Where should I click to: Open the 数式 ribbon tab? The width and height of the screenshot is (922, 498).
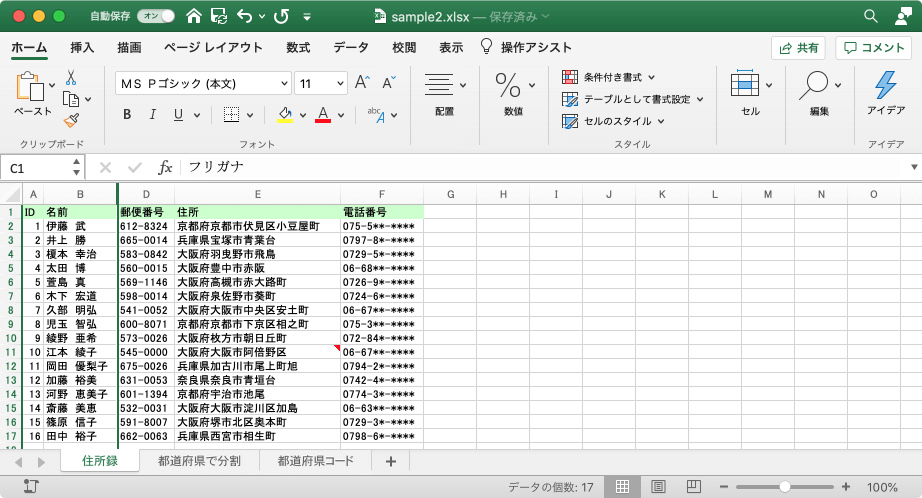298,48
